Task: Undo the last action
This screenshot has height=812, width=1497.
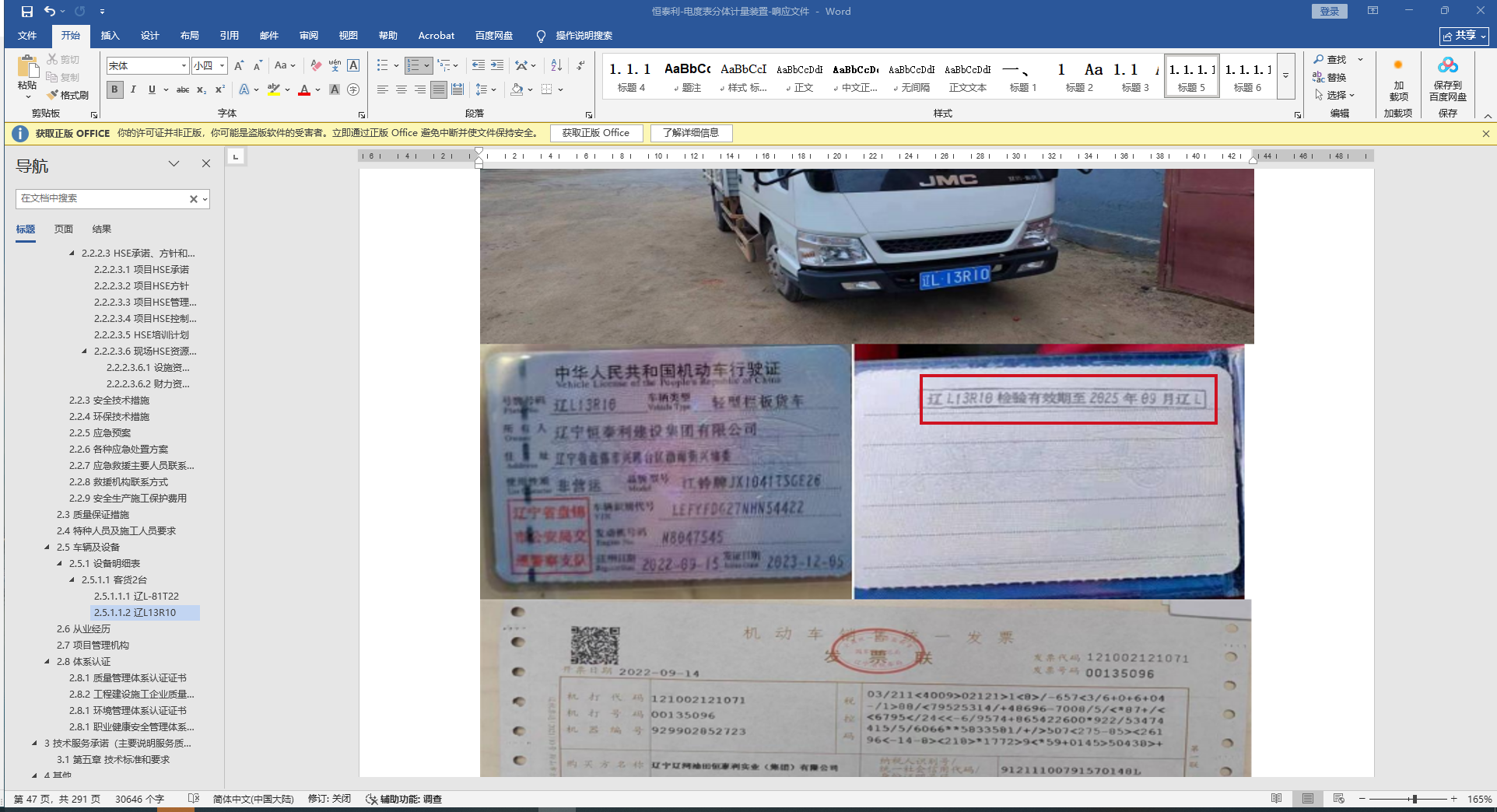Action: pyautogui.click(x=50, y=12)
